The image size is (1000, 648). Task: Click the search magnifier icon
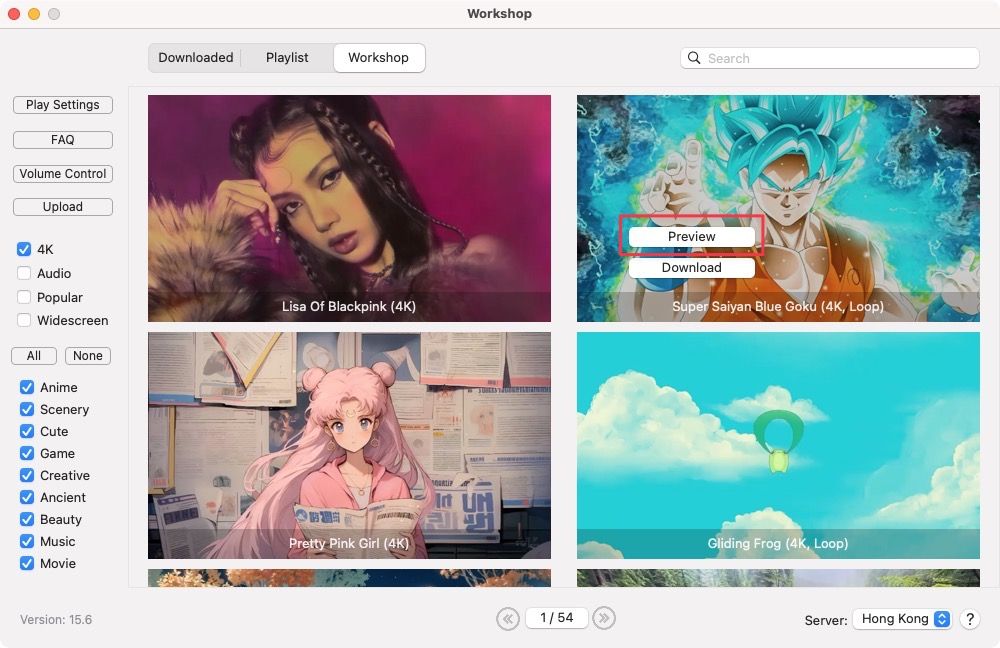[695, 58]
